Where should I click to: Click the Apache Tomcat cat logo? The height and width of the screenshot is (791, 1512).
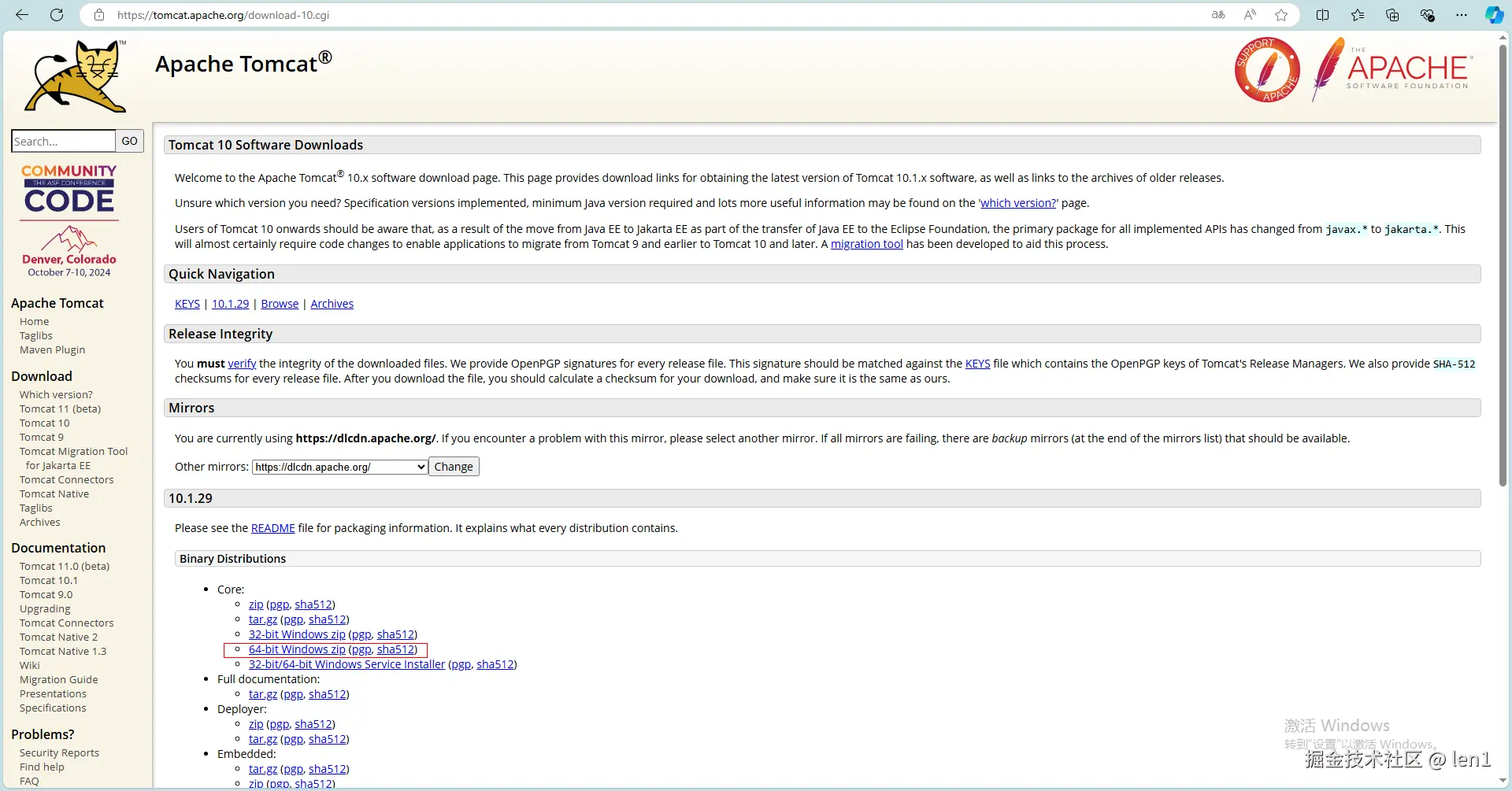pyautogui.click(x=76, y=76)
